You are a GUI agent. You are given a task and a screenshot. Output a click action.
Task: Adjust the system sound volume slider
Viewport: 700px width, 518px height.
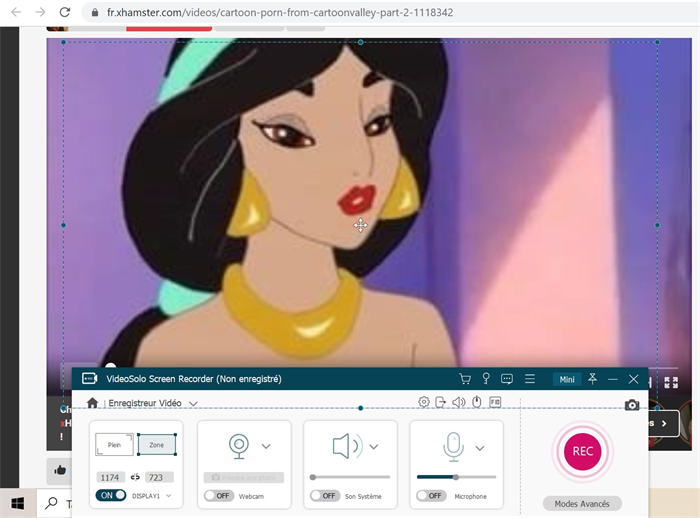(350, 477)
